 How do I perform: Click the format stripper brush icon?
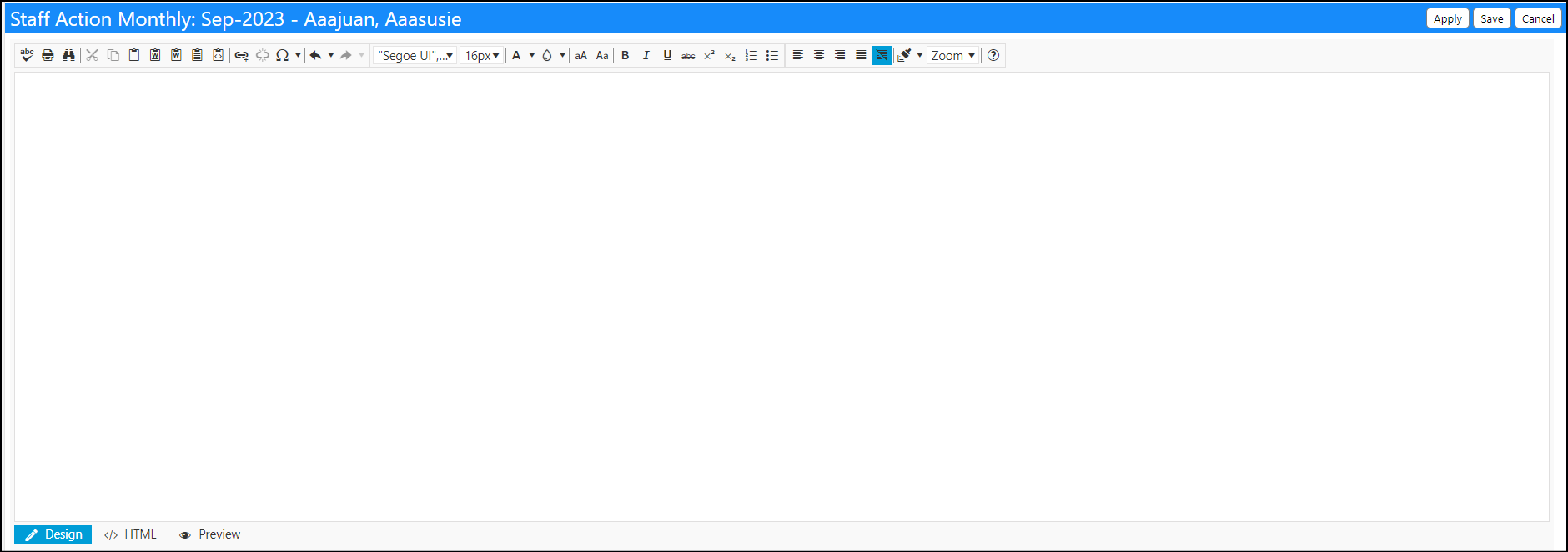[904, 55]
